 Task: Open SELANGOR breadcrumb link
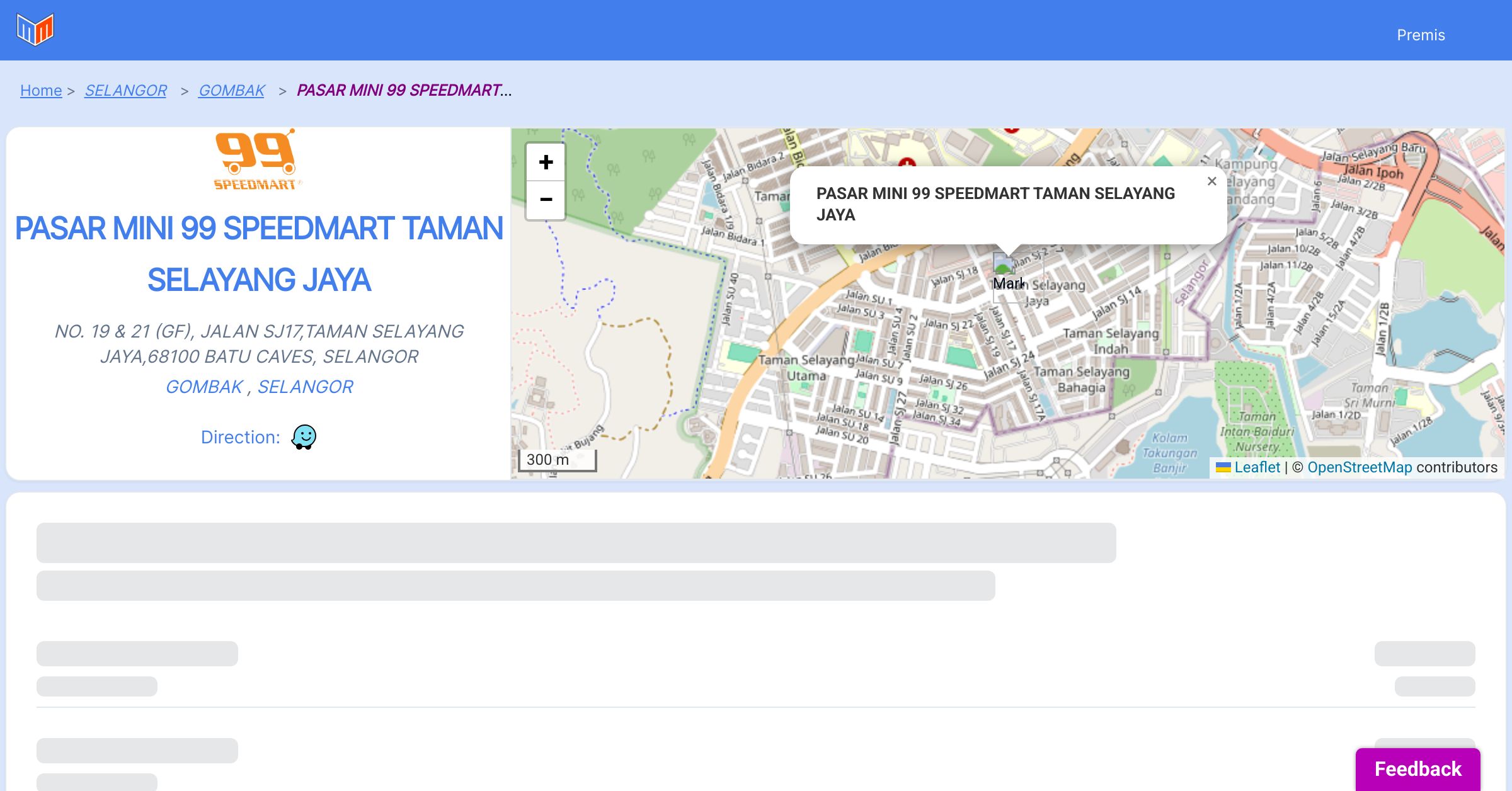[125, 91]
